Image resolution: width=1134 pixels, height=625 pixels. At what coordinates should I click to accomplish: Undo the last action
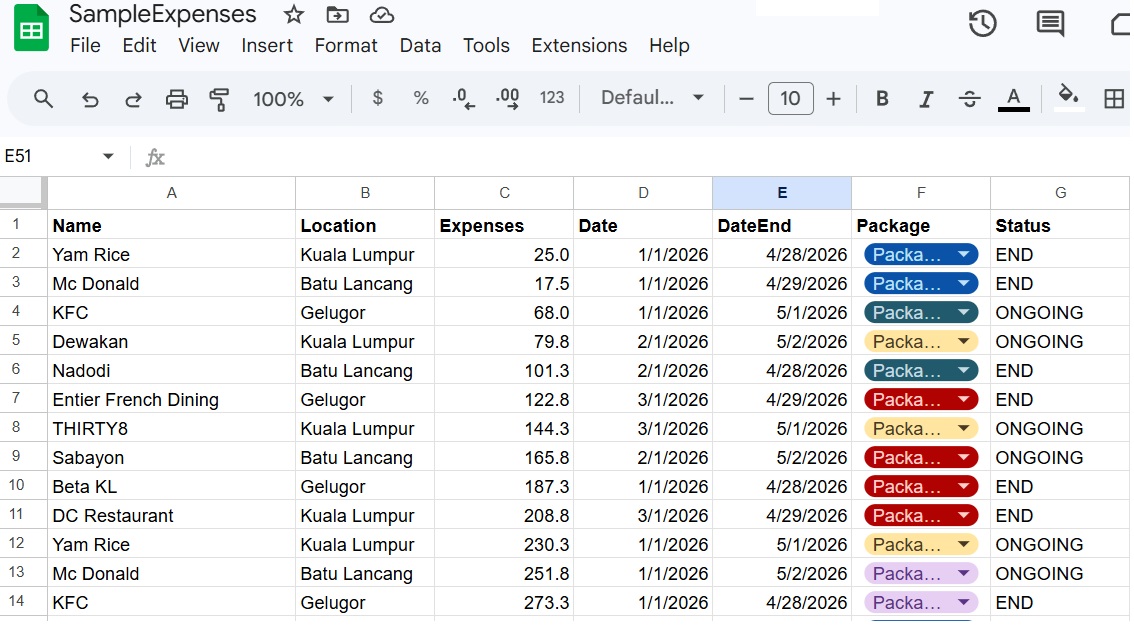point(90,98)
